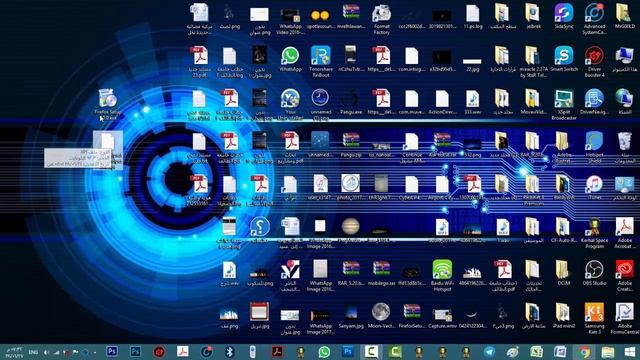Screen dimensions: 640x360
Task: Open File Explorer from the taskbar
Action: 608,352
